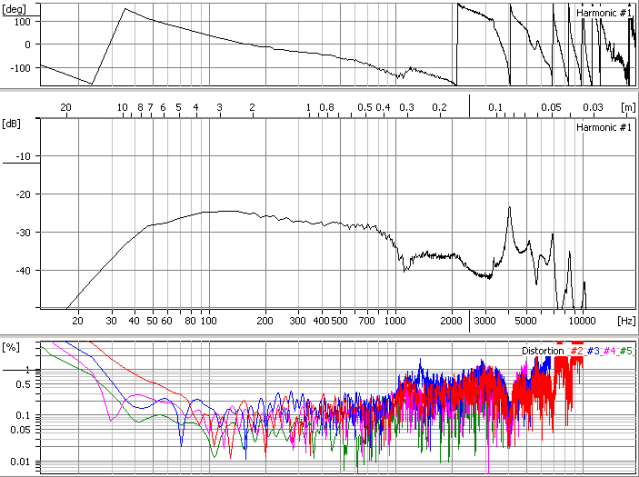The image size is (639, 477).
Task: Click the [Hz] frequency unit label
Action: point(625,322)
